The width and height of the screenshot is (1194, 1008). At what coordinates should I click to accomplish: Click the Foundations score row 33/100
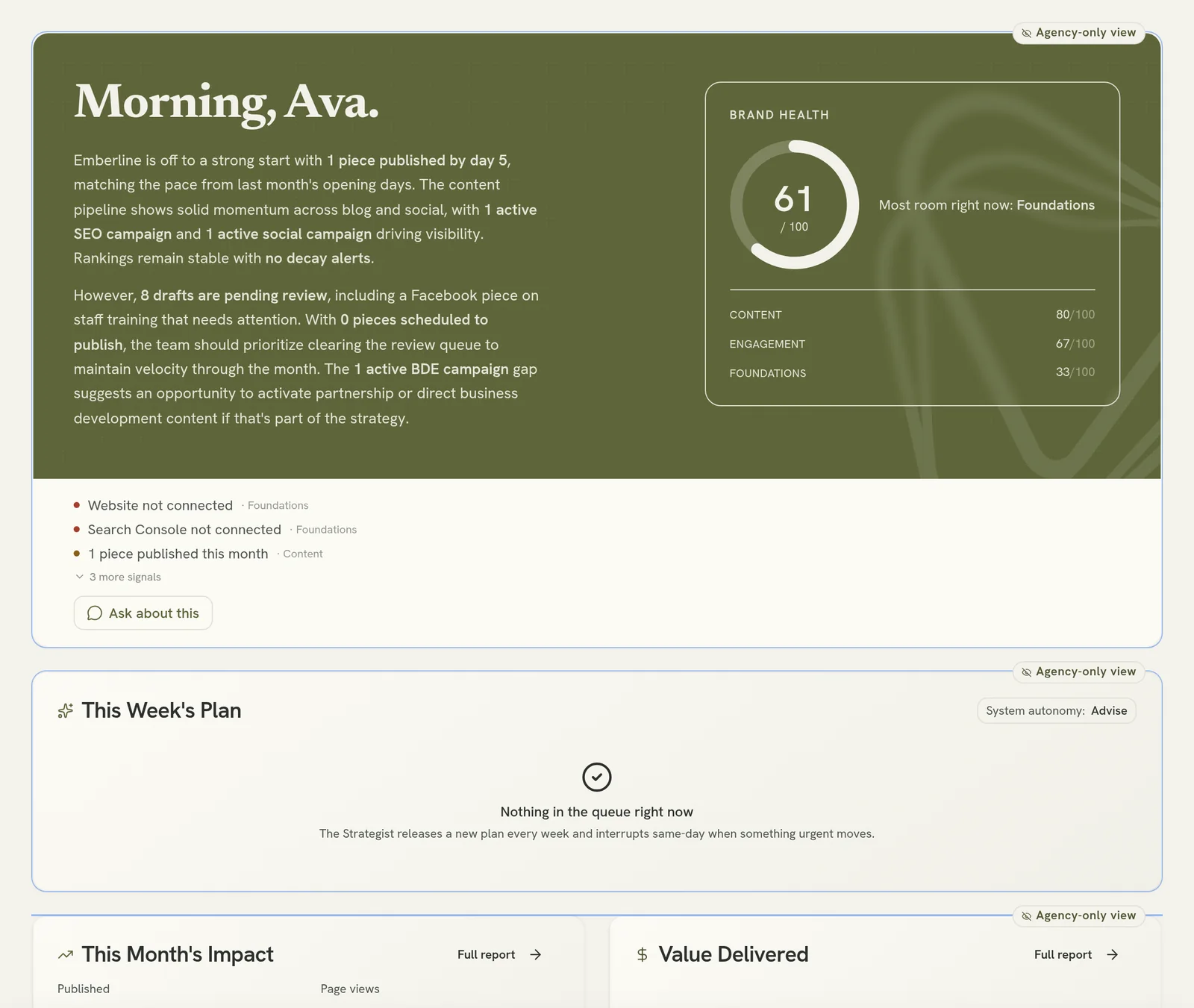[x=912, y=372]
